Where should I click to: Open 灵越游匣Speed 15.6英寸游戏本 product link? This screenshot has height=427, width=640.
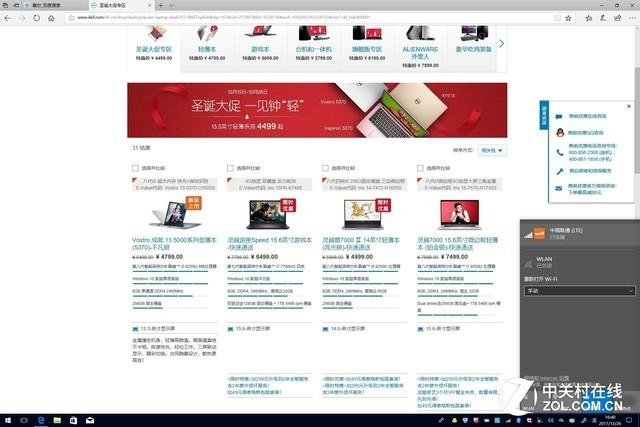[269, 244]
